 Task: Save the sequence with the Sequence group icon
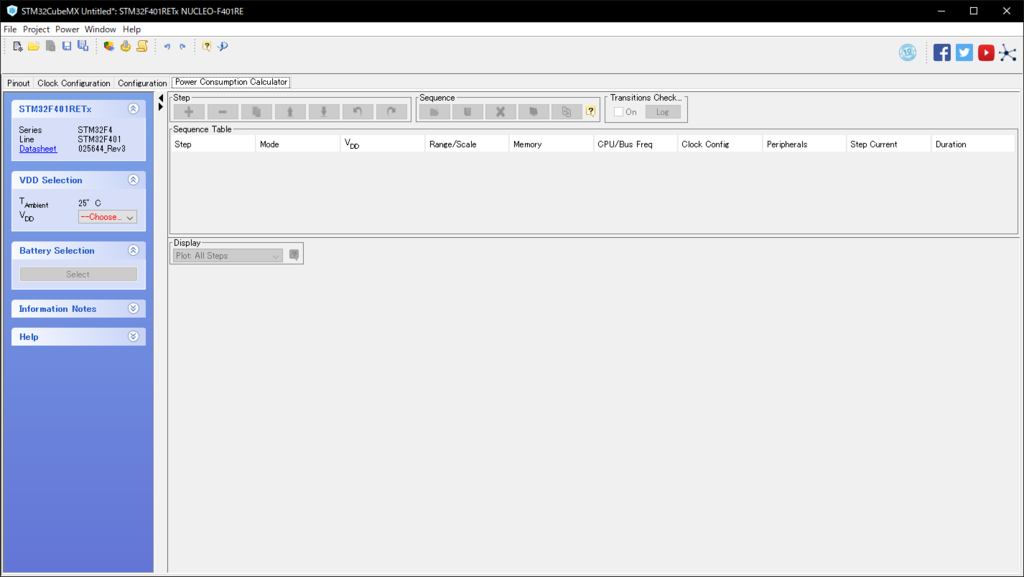tap(468, 112)
